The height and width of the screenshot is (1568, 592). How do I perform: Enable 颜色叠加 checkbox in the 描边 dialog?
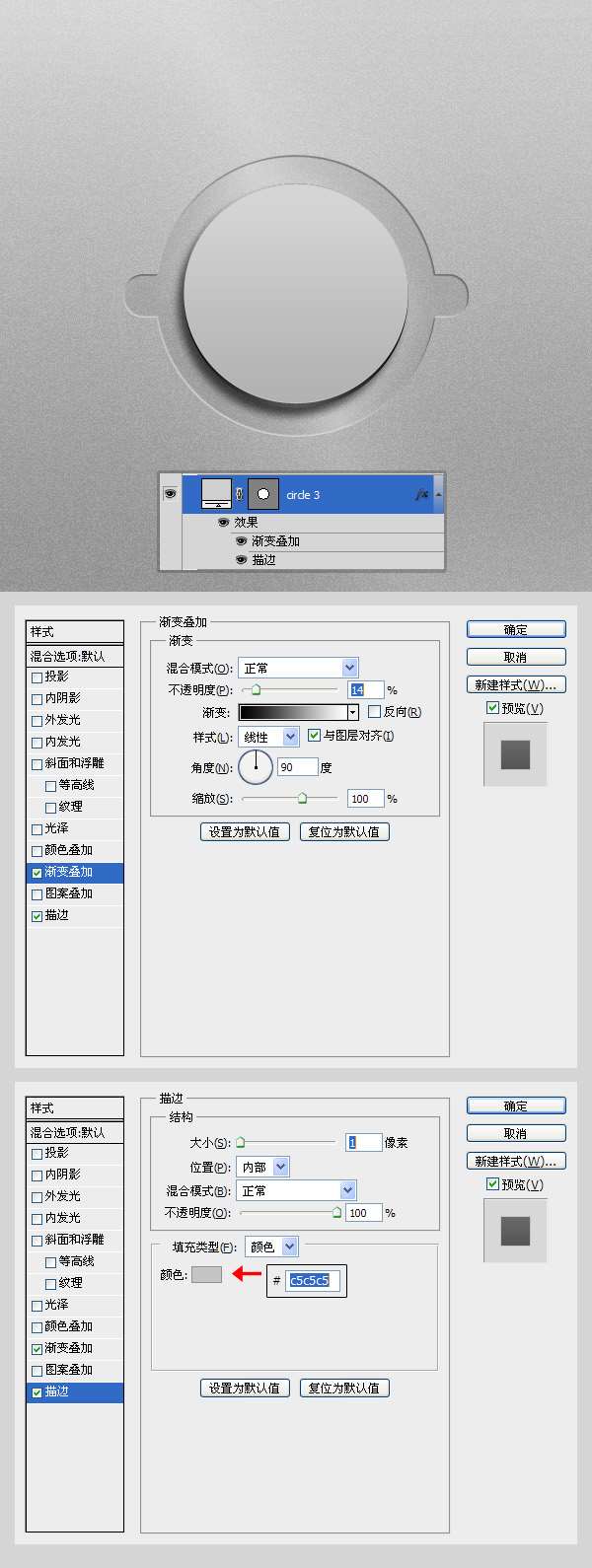click(37, 1327)
